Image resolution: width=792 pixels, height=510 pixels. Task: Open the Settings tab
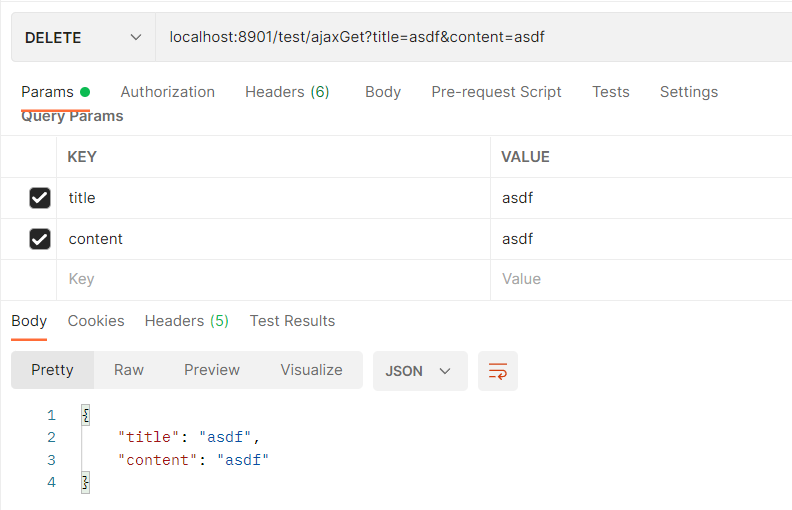pyautogui.click(x=689, y=92)
